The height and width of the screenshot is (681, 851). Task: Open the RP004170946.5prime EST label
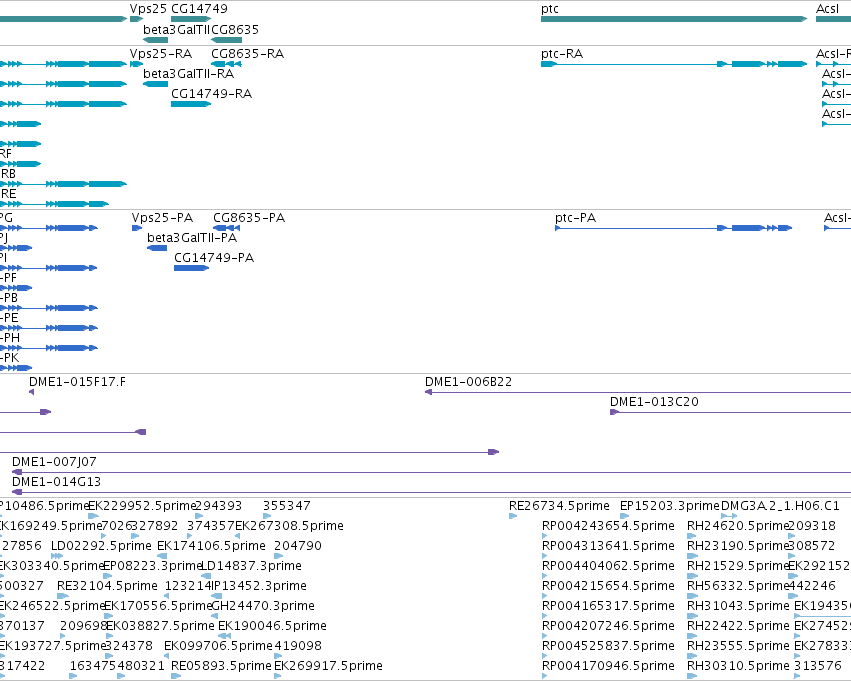(608, 666)
